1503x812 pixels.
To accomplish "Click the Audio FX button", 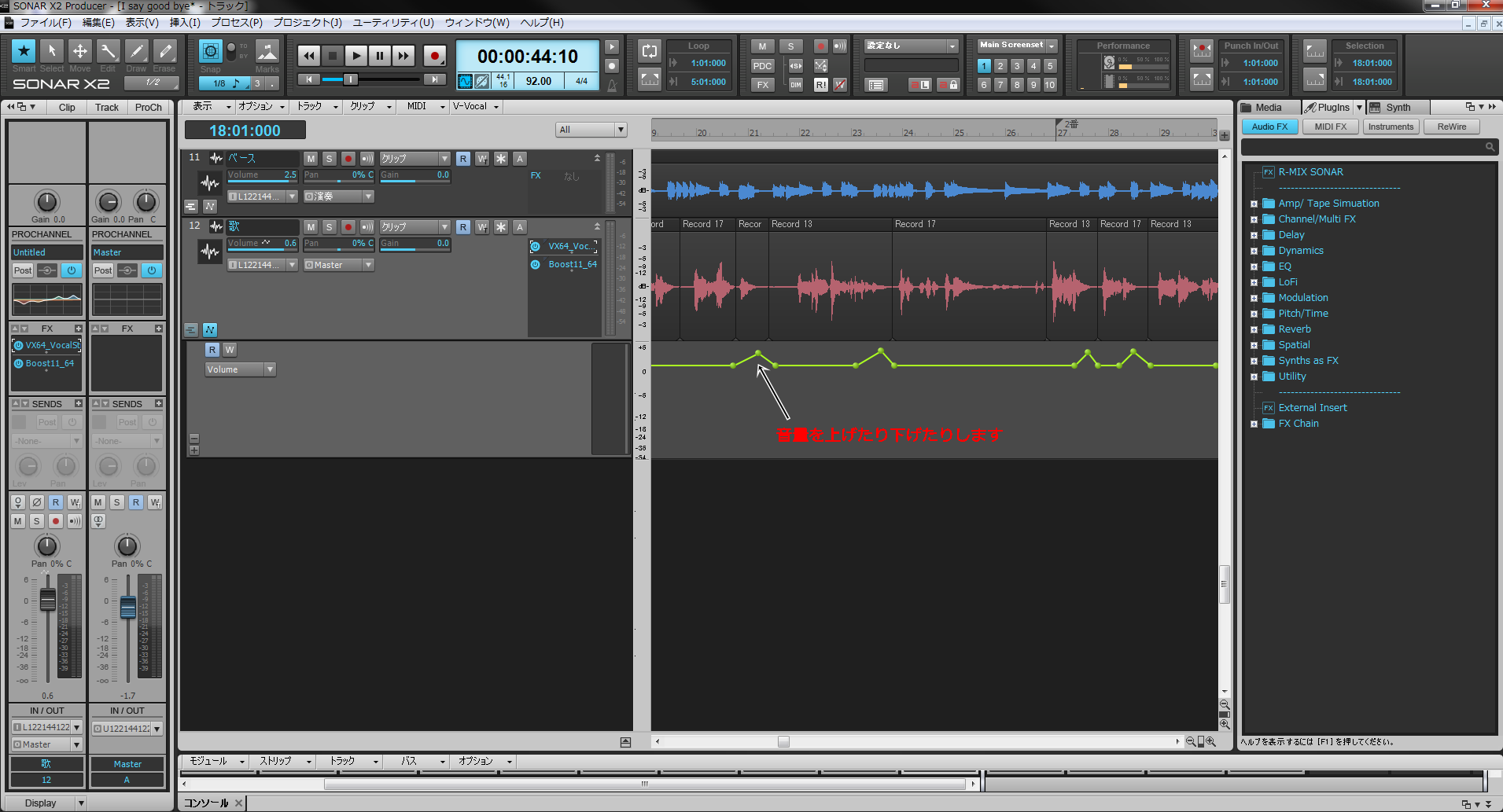I will [1269, 127].
